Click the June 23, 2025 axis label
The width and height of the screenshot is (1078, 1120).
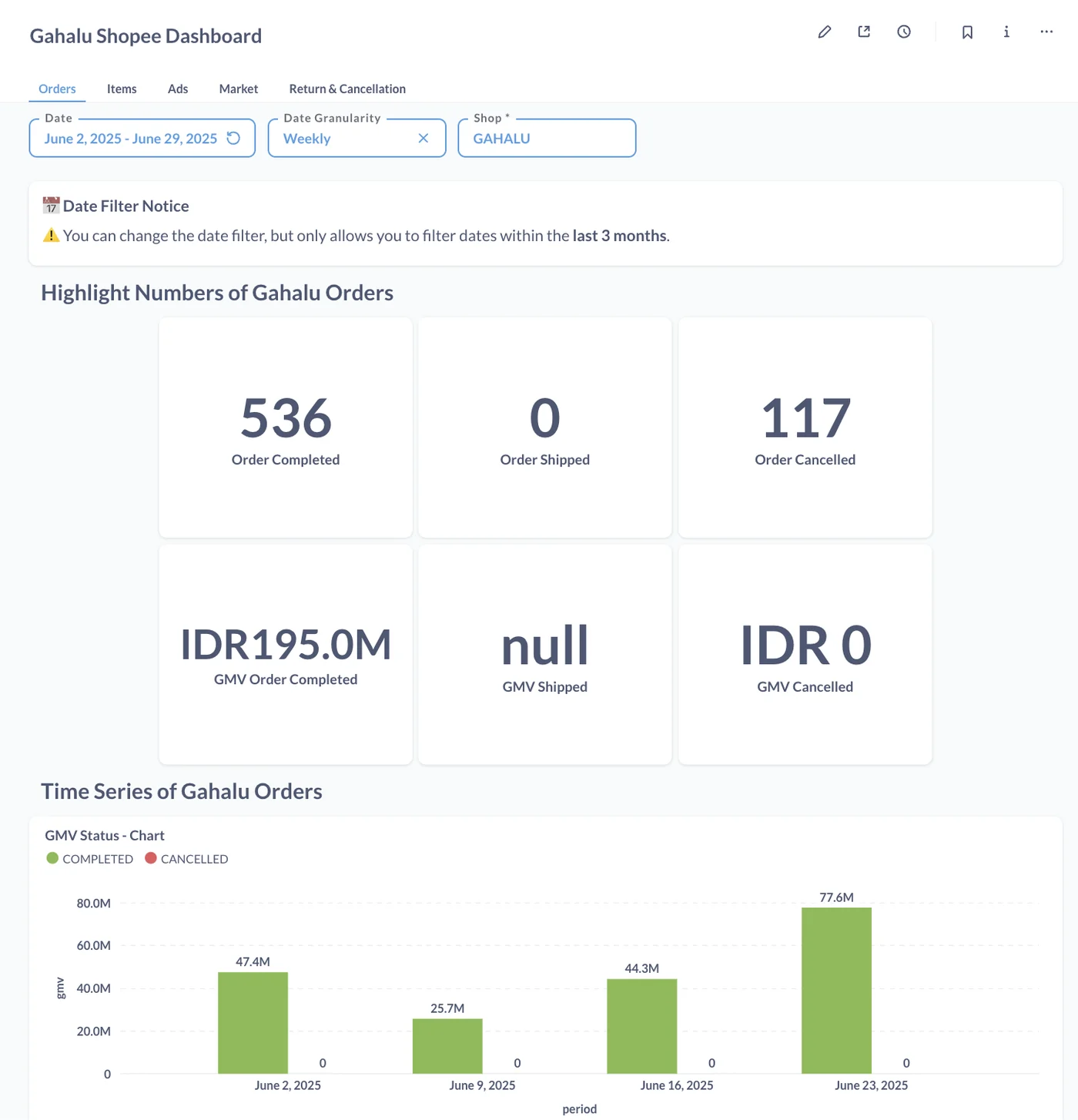point(871,1085)
